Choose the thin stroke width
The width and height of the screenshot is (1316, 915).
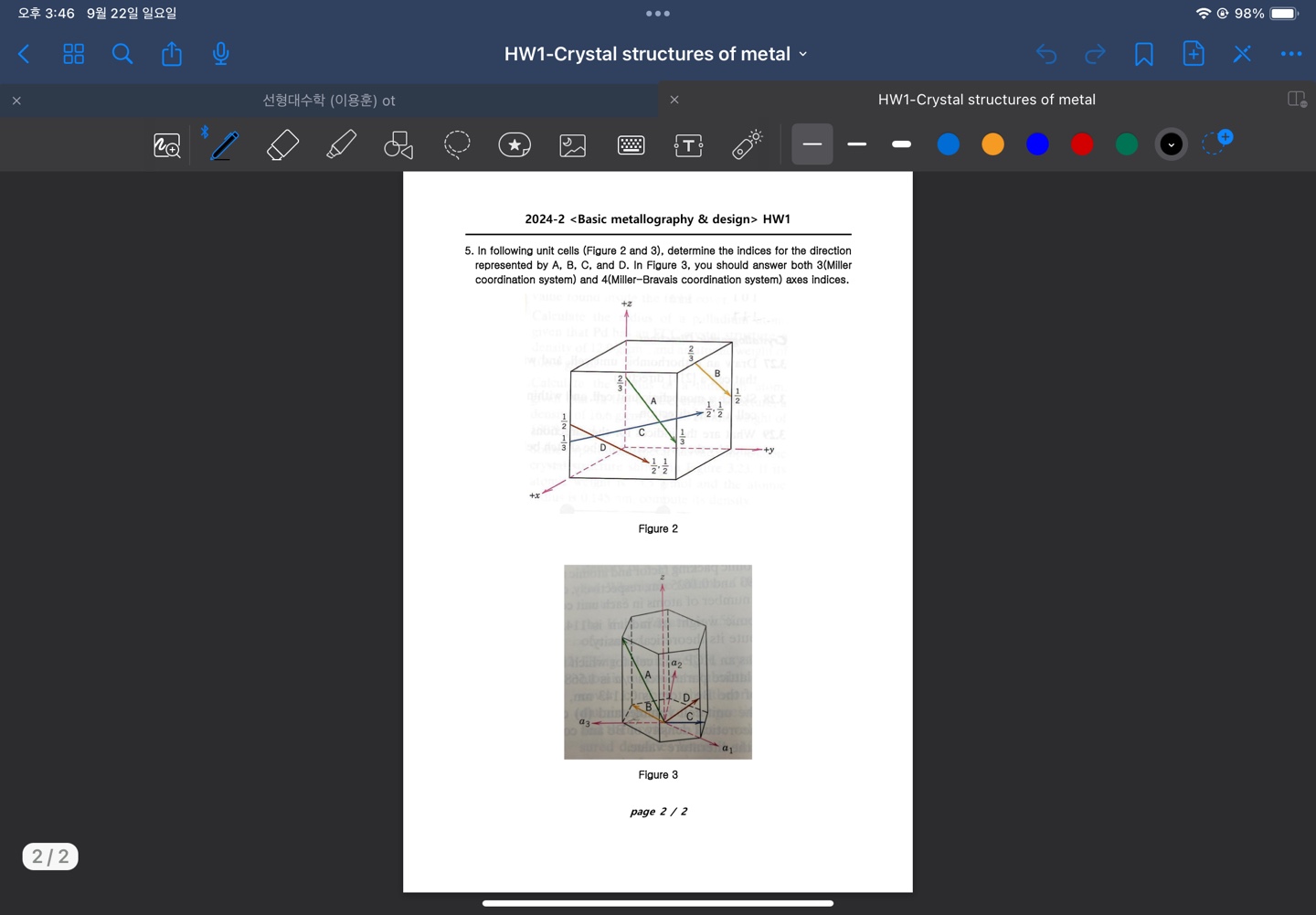pyautogui.click(x=812, y=144)
